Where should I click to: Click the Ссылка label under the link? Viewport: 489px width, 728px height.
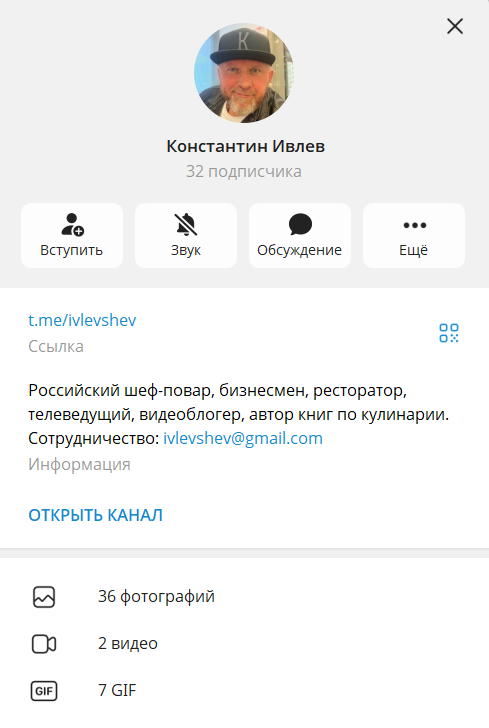(x=56, y=346)
